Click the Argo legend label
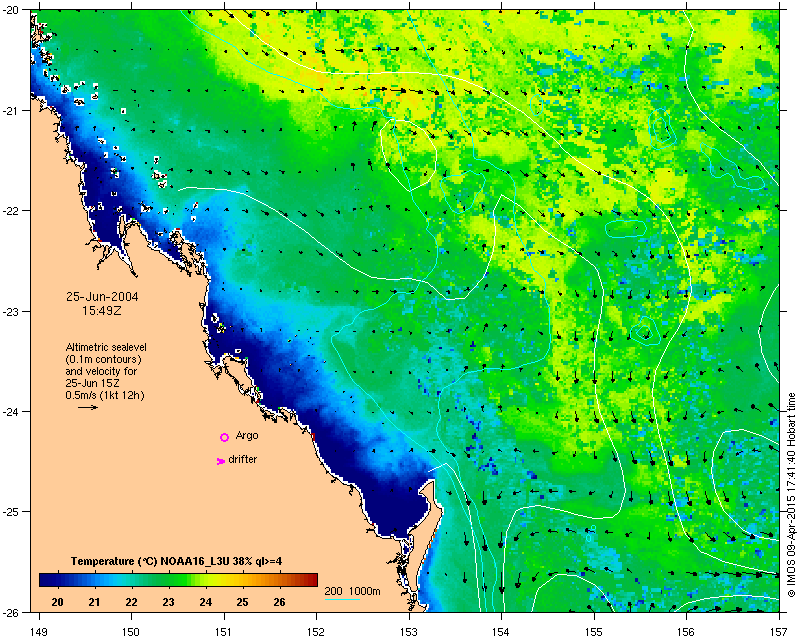 pos(247,436)
